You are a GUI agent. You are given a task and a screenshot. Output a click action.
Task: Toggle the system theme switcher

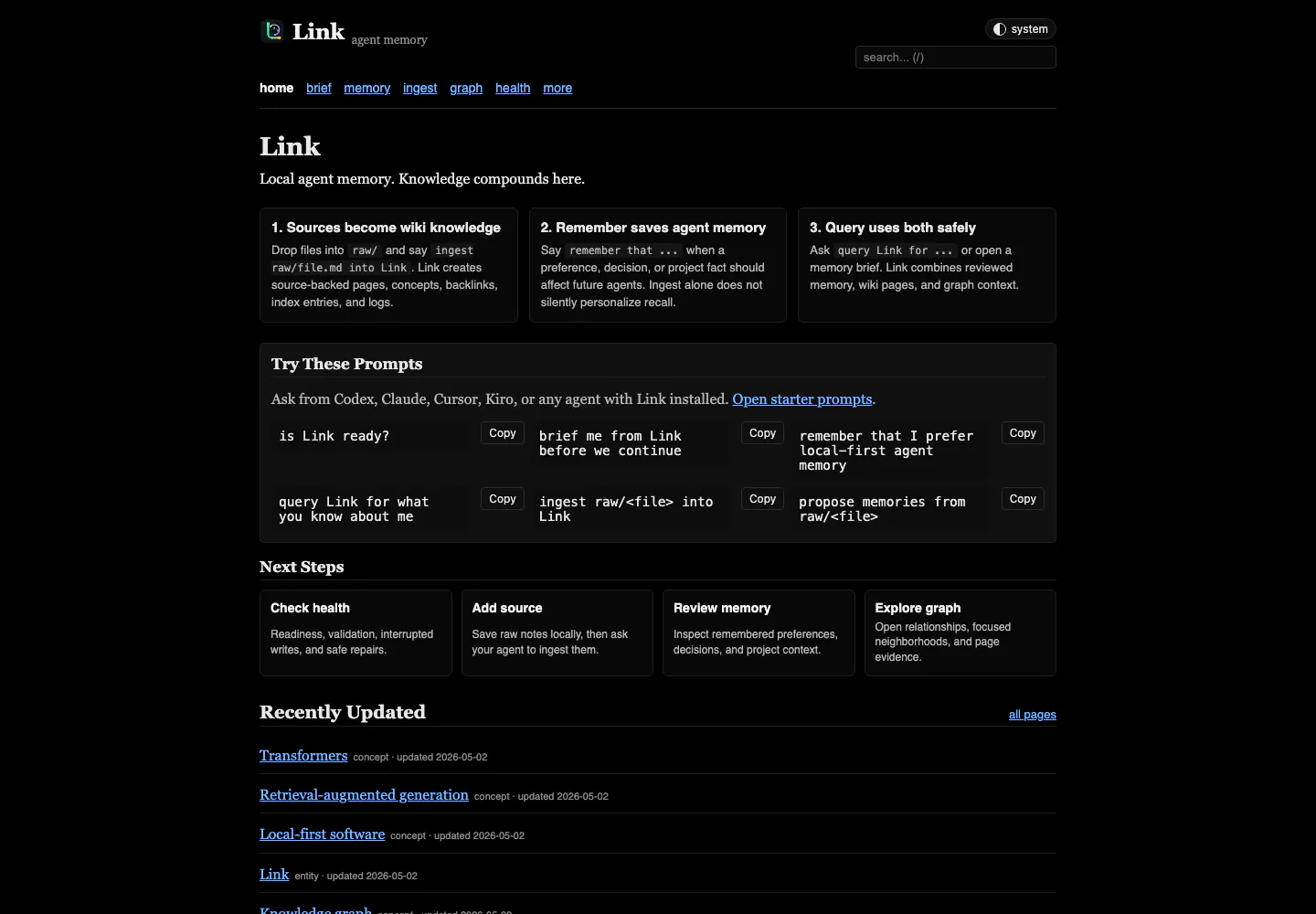[1021, 29]
